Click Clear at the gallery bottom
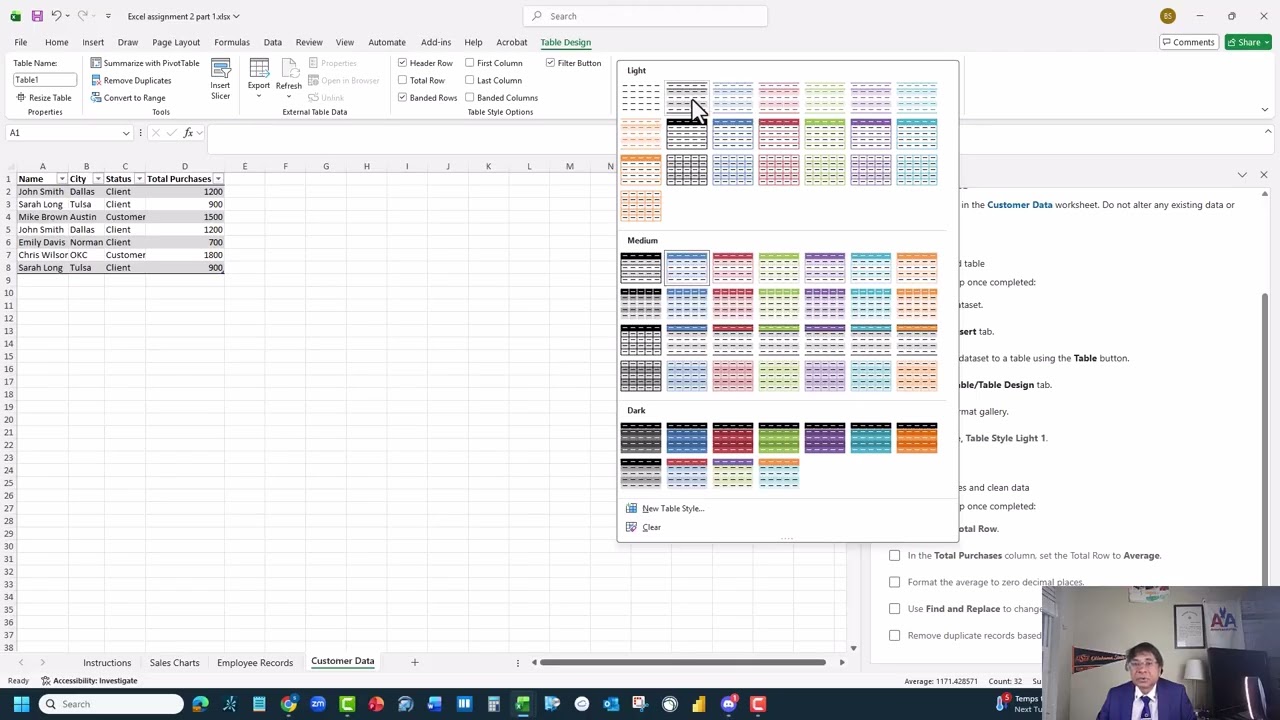 point(651,527)
